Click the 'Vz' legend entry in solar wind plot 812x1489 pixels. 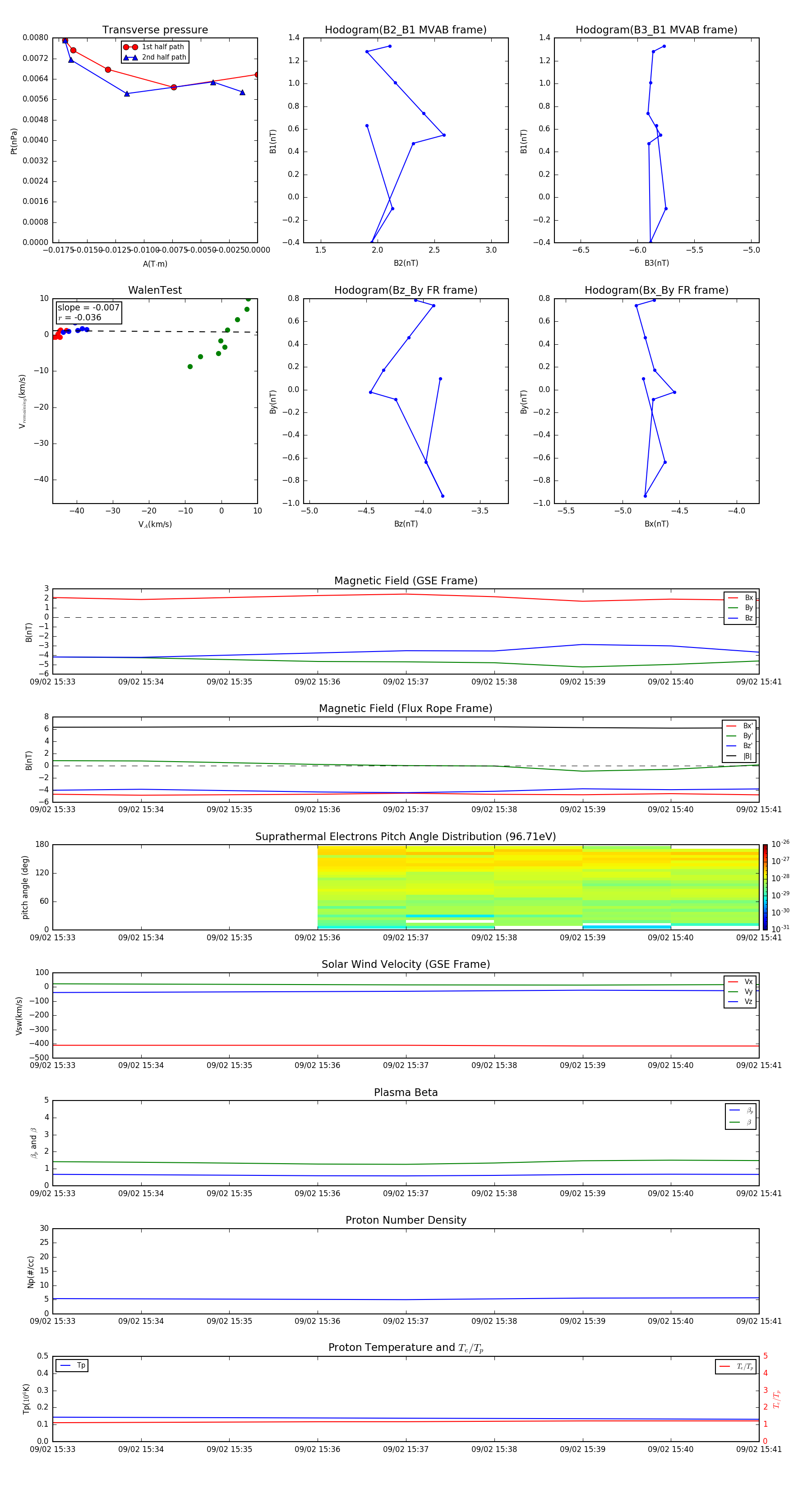pyautogui.click(x=740, y=1002)
